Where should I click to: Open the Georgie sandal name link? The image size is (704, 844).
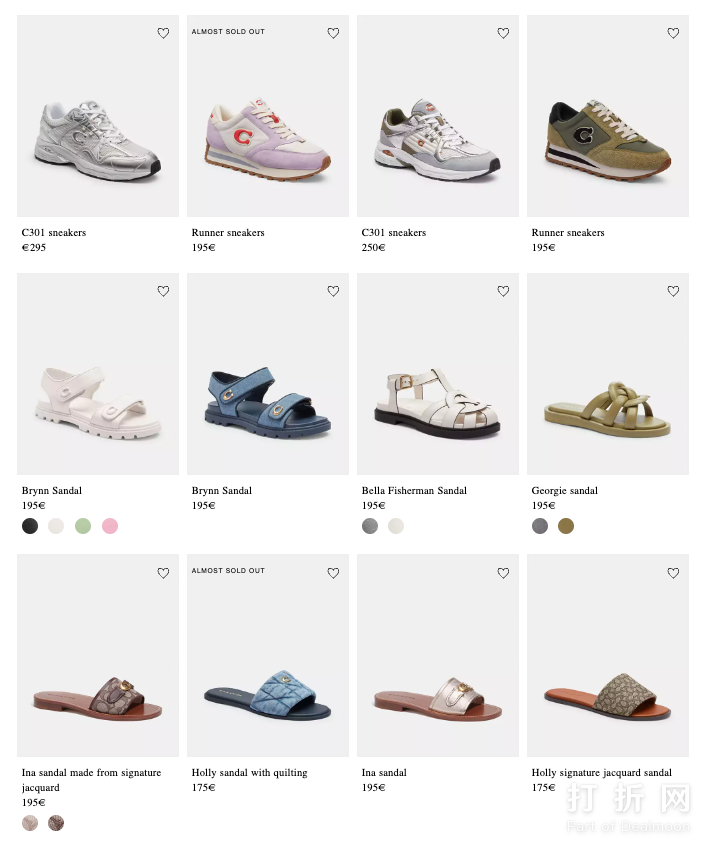coord(564,491)
